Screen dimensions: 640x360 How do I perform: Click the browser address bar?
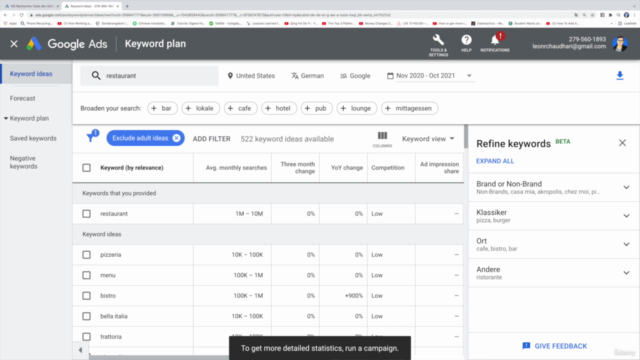[300, 15]
